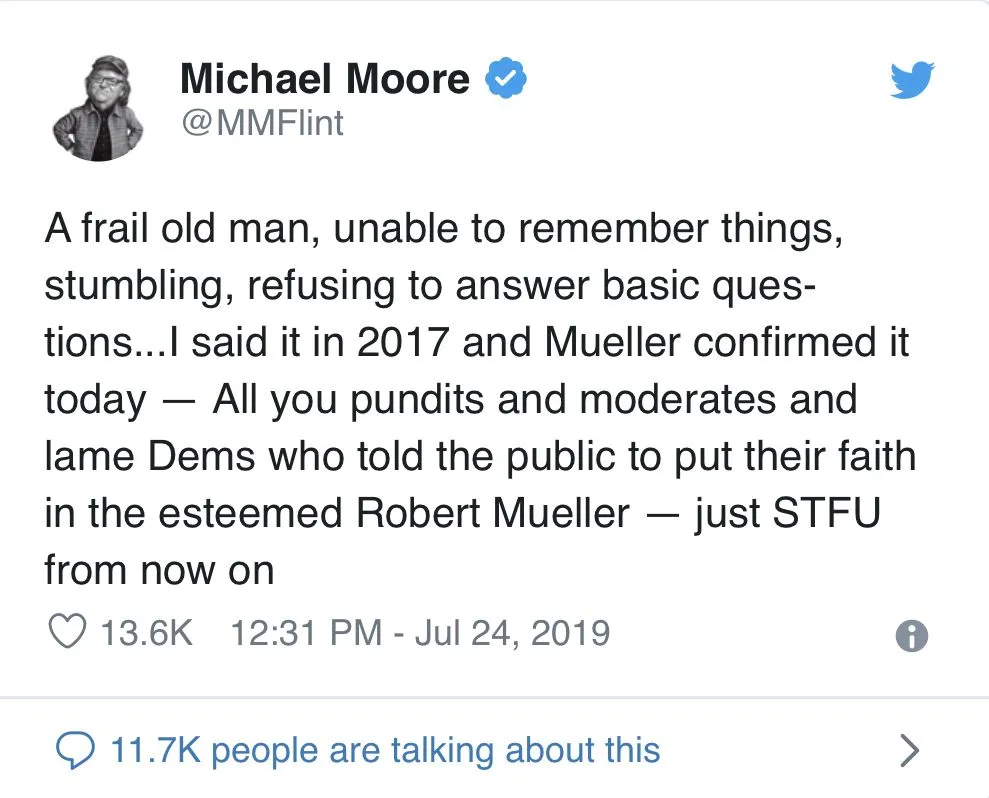989x798 pixels.
Task: Click "Robert Mueller" in the tweet text
Action: tap(494, 513)
